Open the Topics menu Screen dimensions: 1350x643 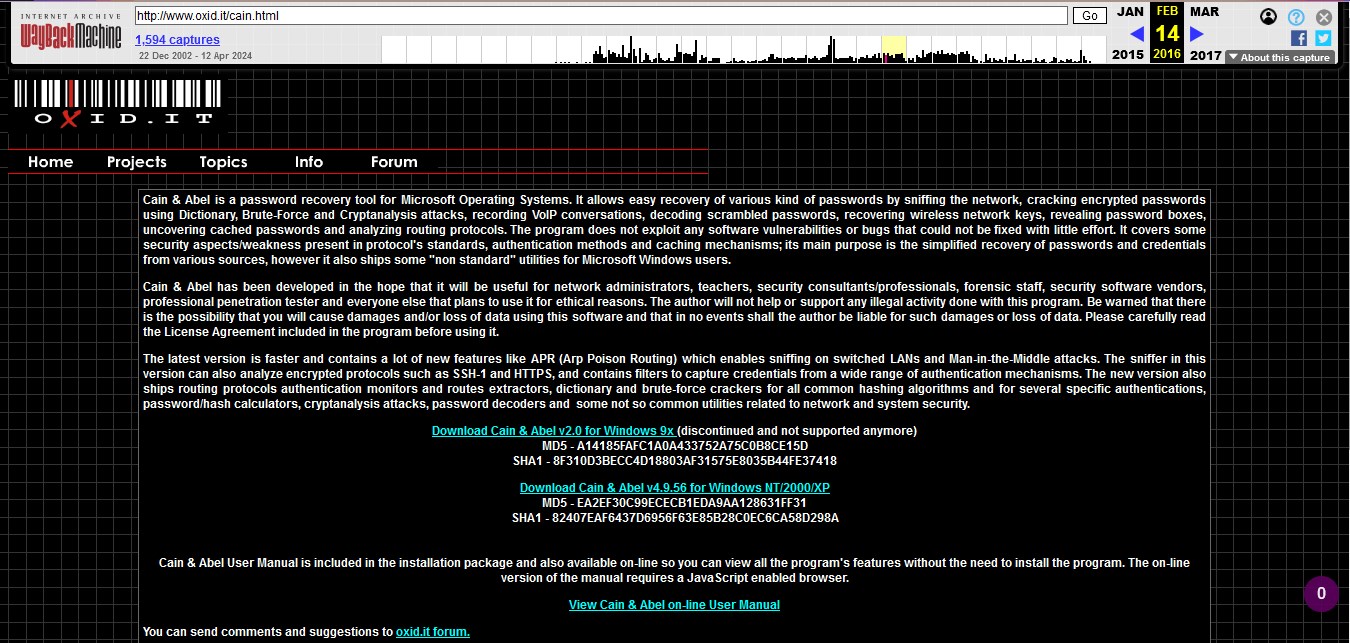(x=223, y=162)
